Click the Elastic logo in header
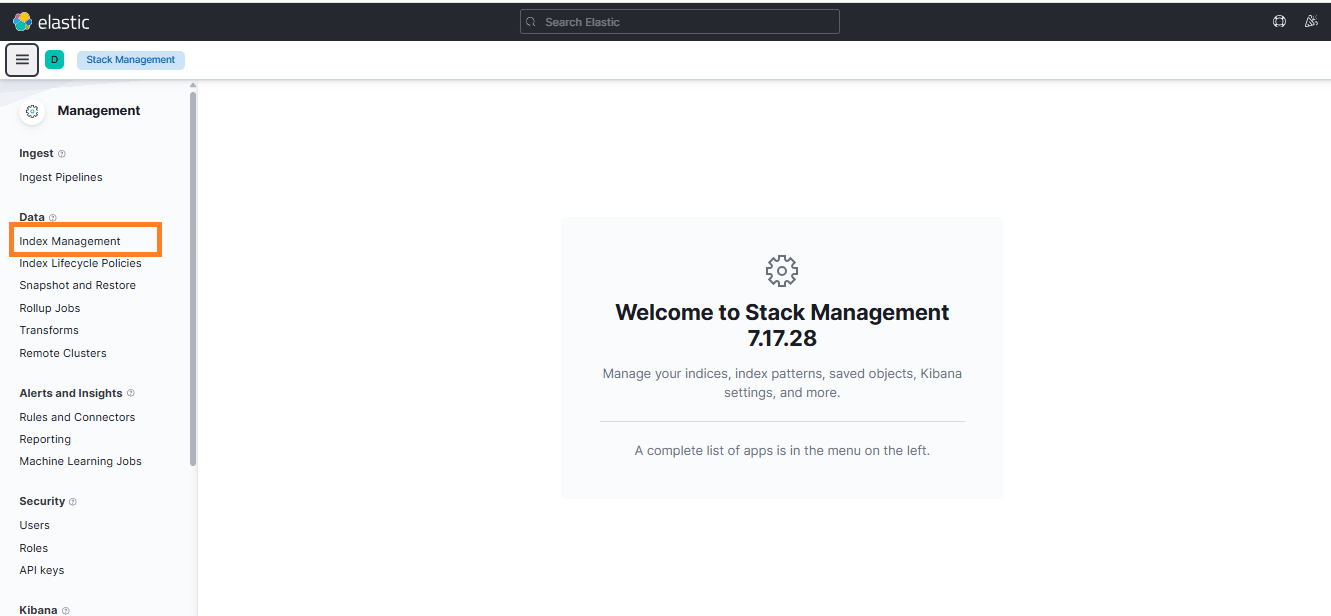 coord(50,21)
